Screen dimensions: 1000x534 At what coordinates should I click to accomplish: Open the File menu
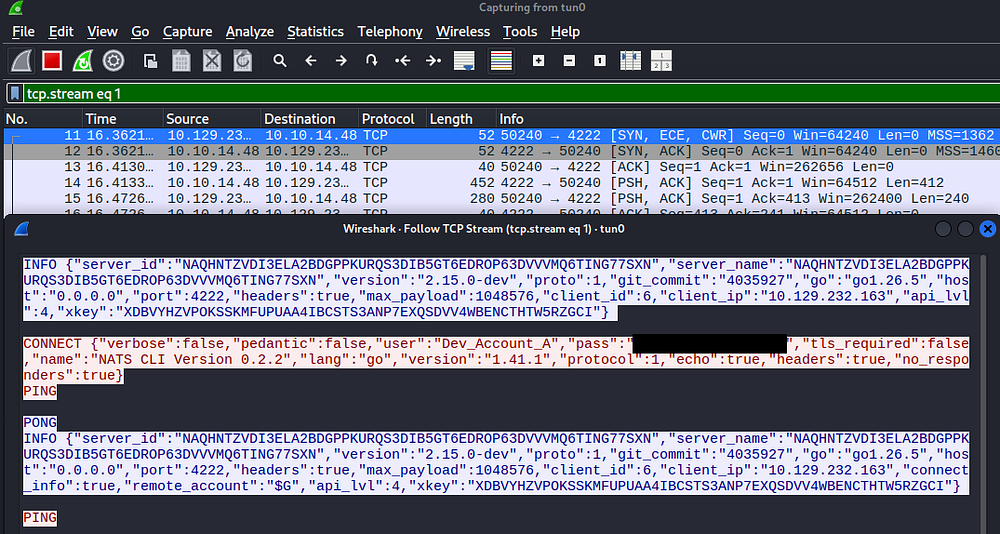(x=24, y=31)
